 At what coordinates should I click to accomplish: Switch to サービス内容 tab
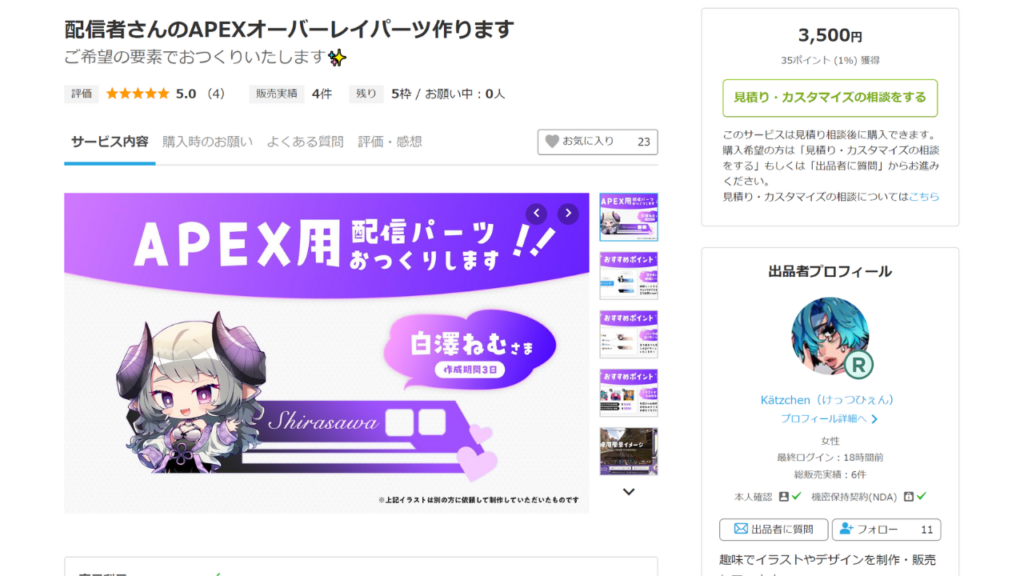pos(110,142)
